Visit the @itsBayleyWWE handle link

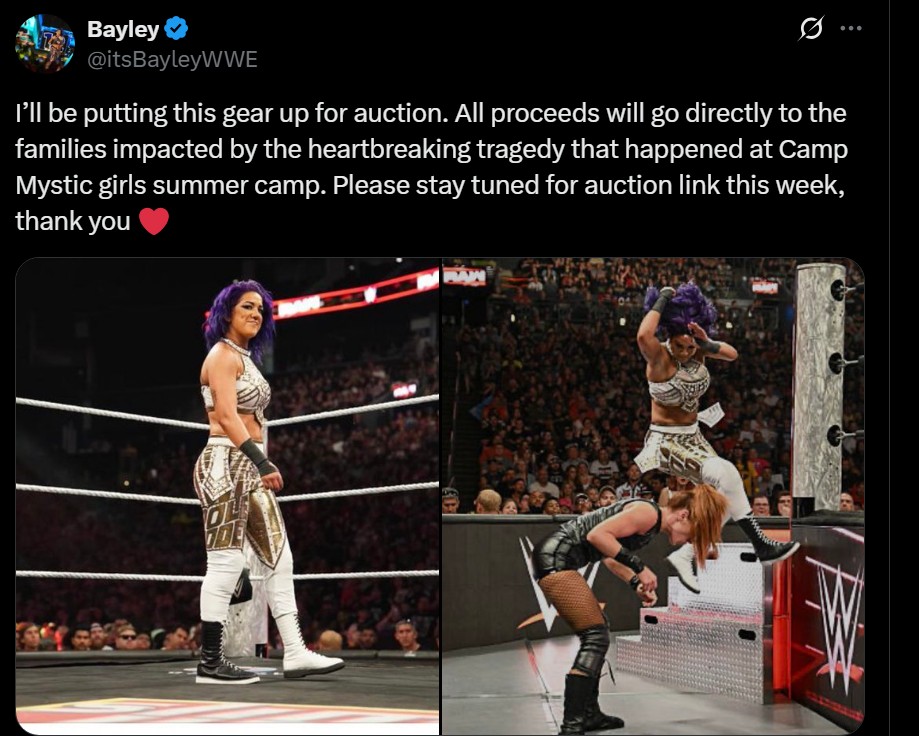pos(172,59)
